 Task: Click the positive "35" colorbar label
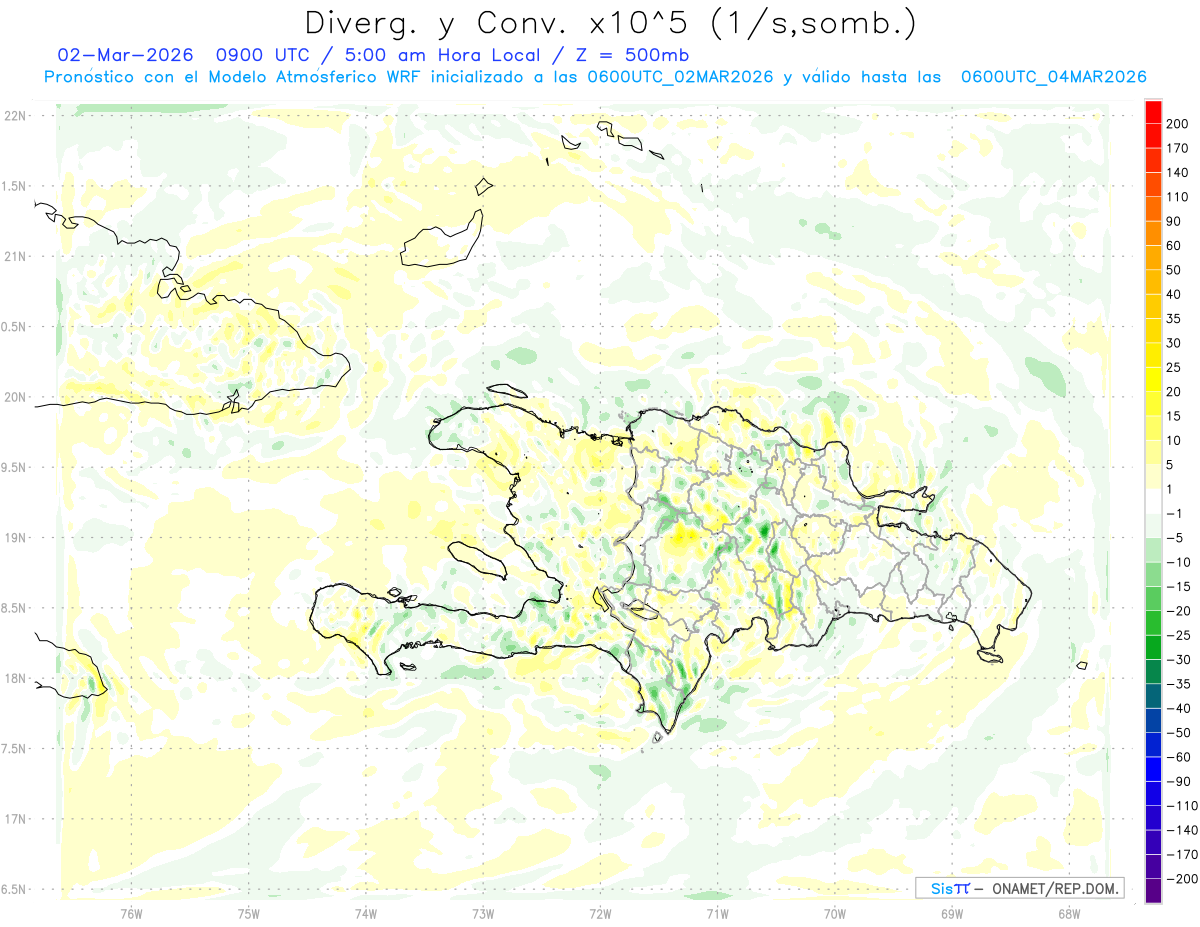(1174, 319)
